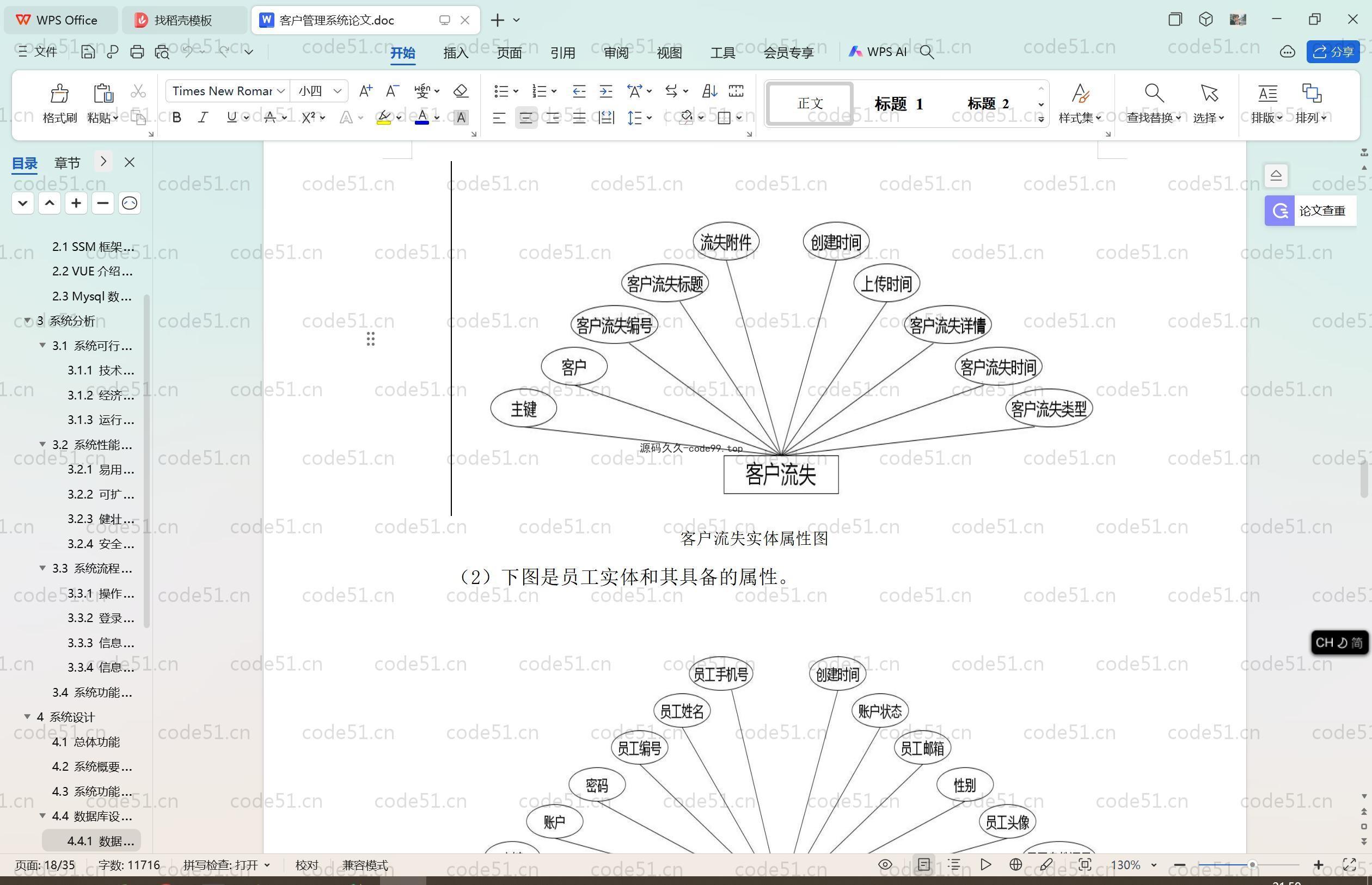Toggle character shading A button
The image size is (1372, 885).
coord(461,118)
